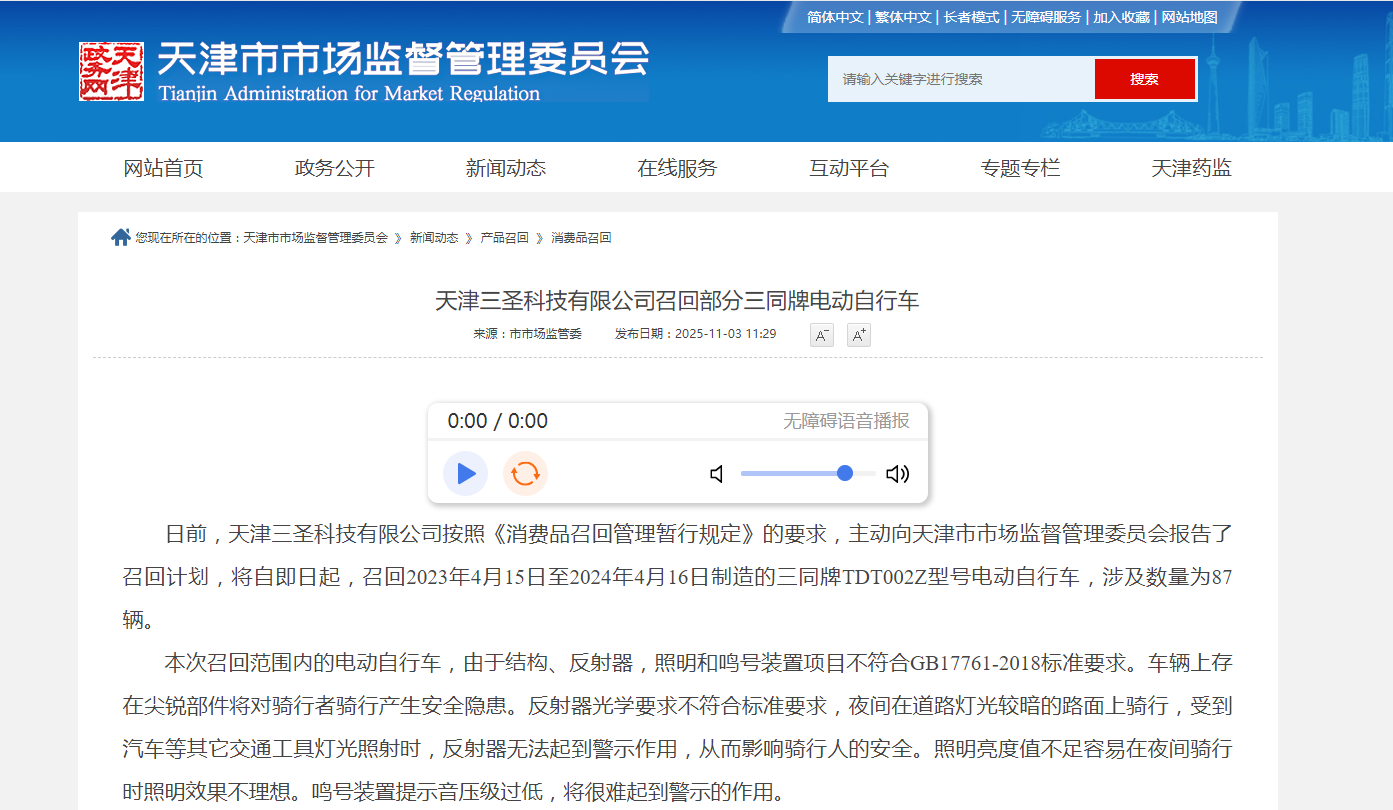Open the 网站地图 site map link

point(1189,17)
